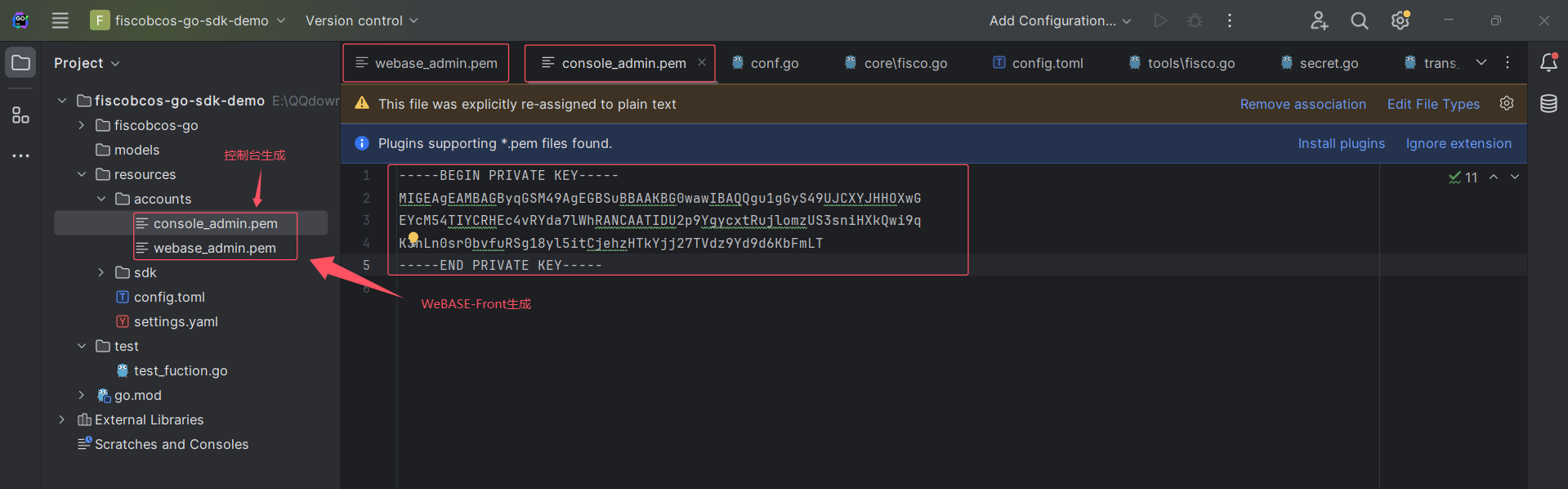Open Add Configuration dropdown

(x=1060, y=20)
